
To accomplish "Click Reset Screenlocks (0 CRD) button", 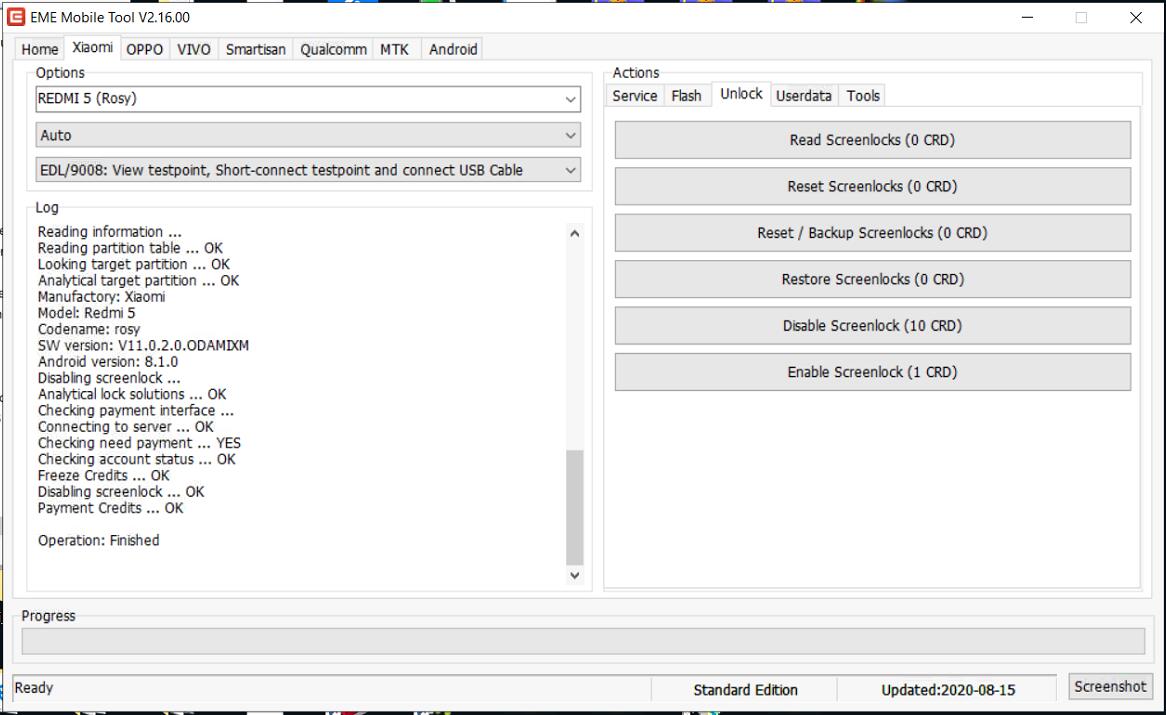I will [872, 187].
